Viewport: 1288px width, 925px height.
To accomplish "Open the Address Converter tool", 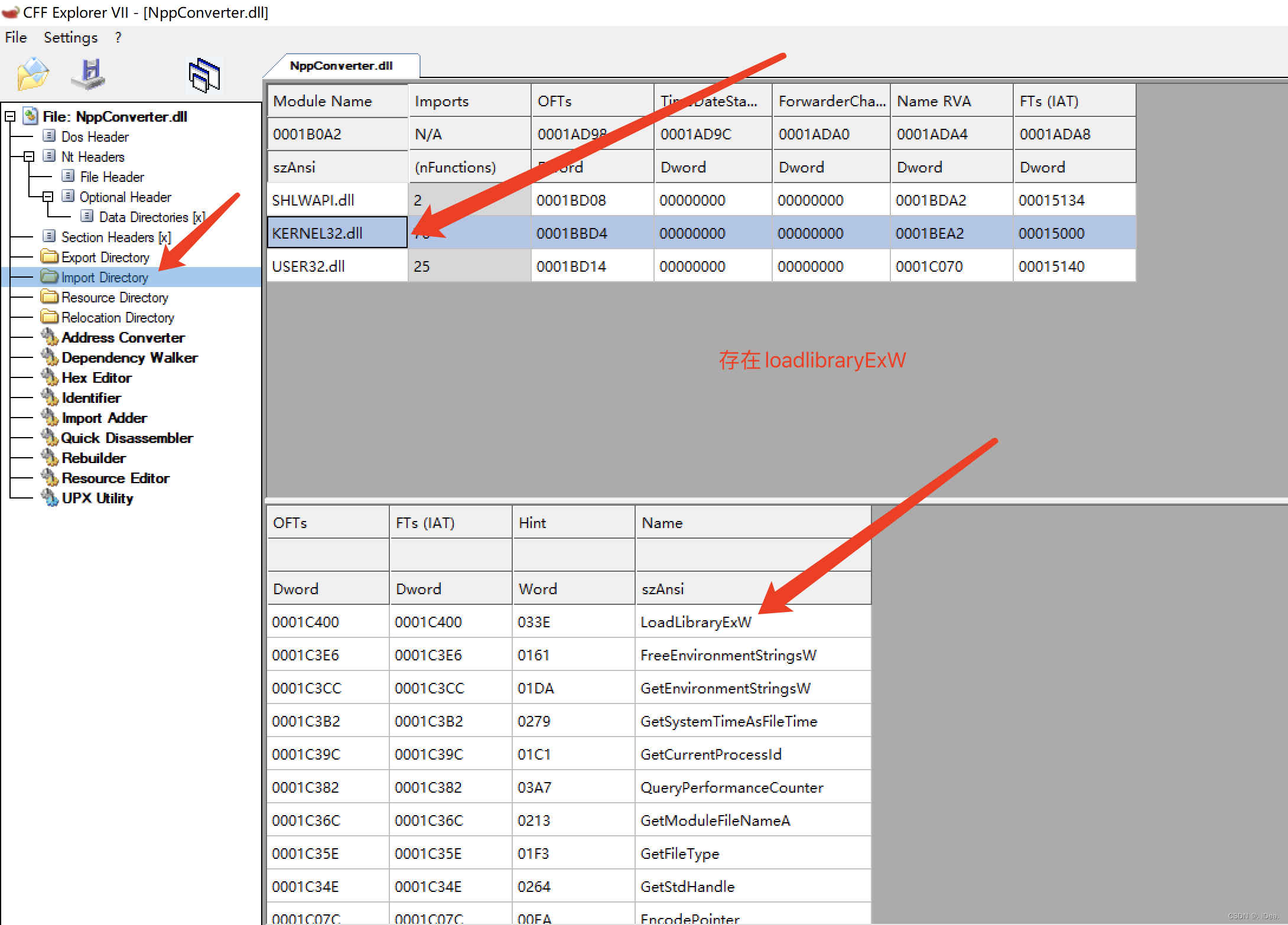I will click(x=123, y=338).
